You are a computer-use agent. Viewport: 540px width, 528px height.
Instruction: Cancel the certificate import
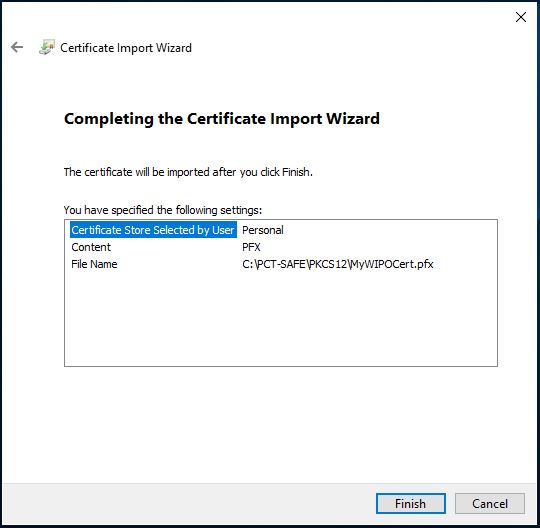(490, 504)
